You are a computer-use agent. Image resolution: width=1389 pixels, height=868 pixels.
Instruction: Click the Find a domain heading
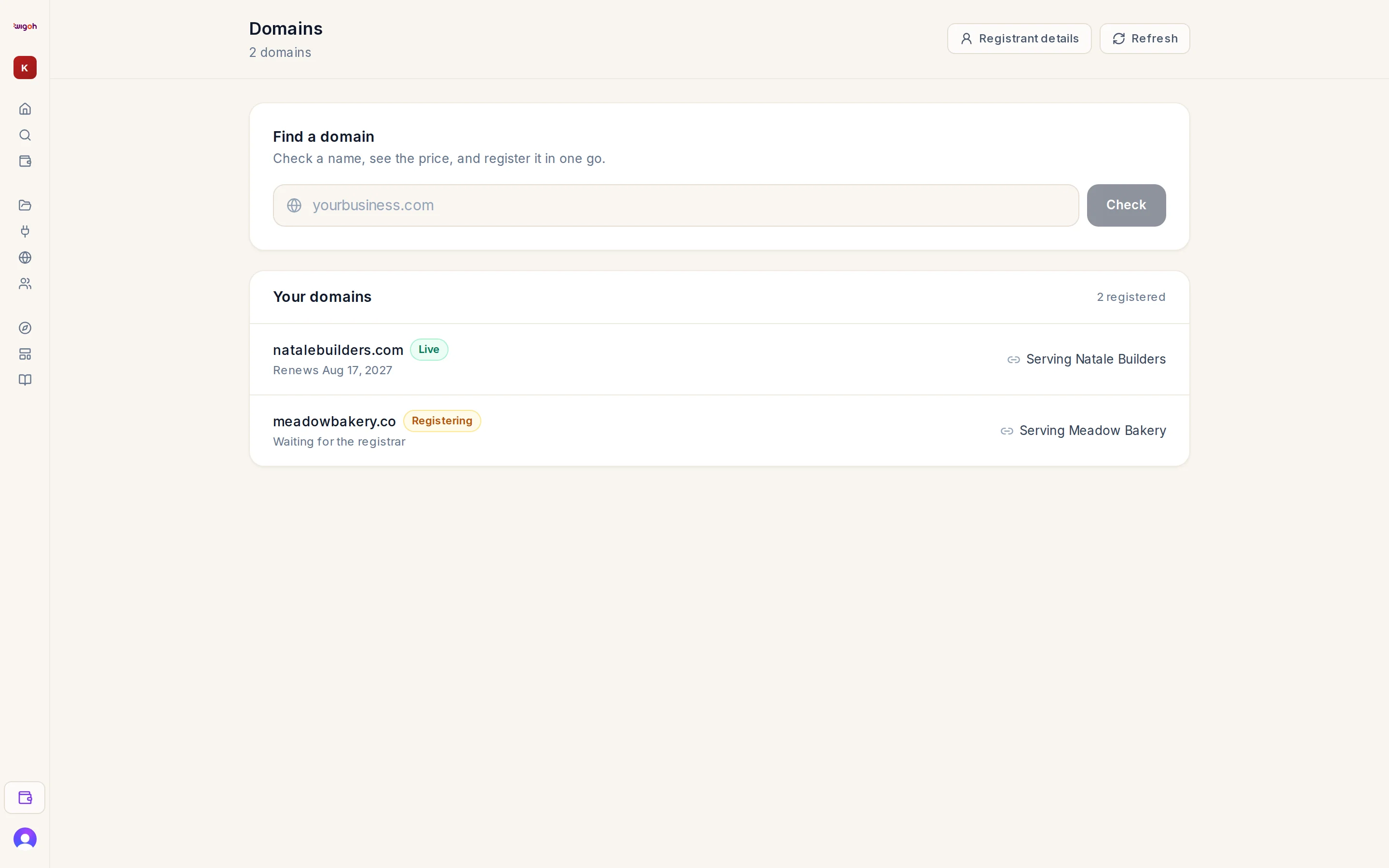tap(323, 136)
